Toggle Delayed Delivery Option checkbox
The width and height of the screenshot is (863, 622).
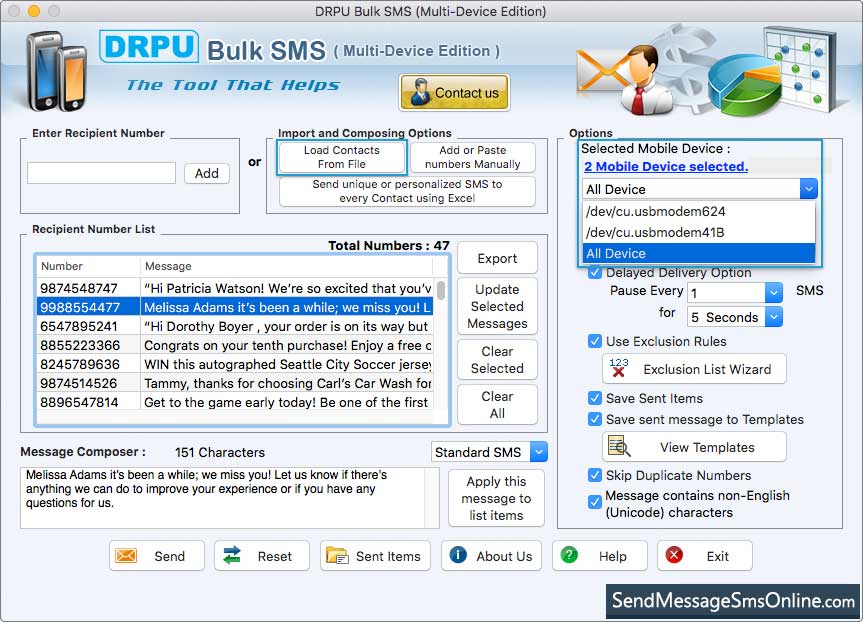point(594,272)
